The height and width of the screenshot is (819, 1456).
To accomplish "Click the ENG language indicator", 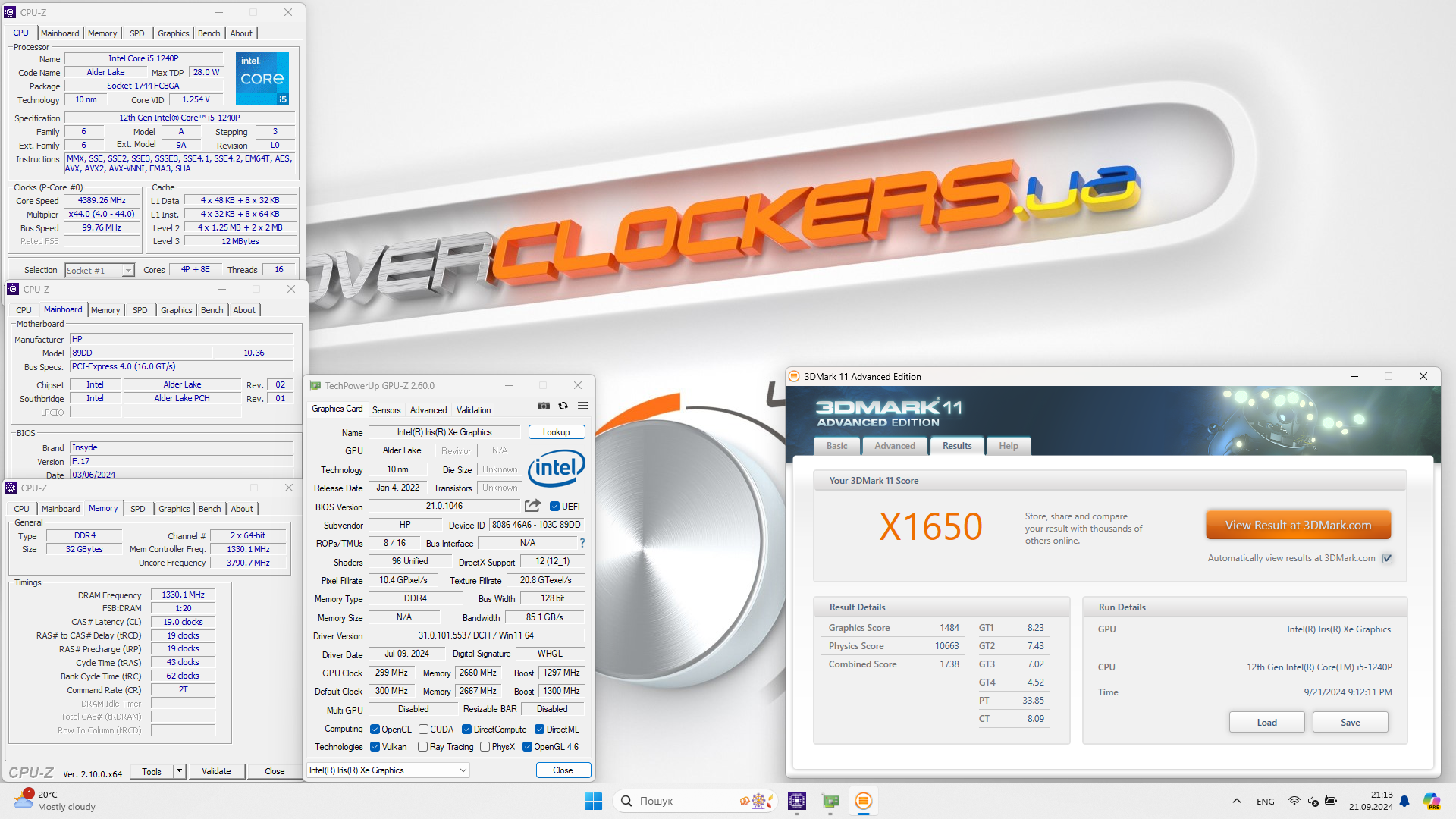I will (x=1266, y=801).
